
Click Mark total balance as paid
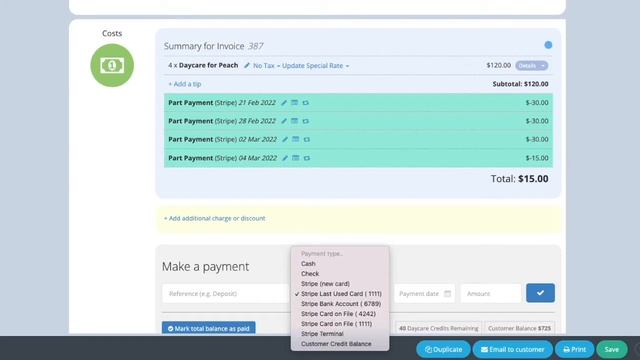[209, 328]
